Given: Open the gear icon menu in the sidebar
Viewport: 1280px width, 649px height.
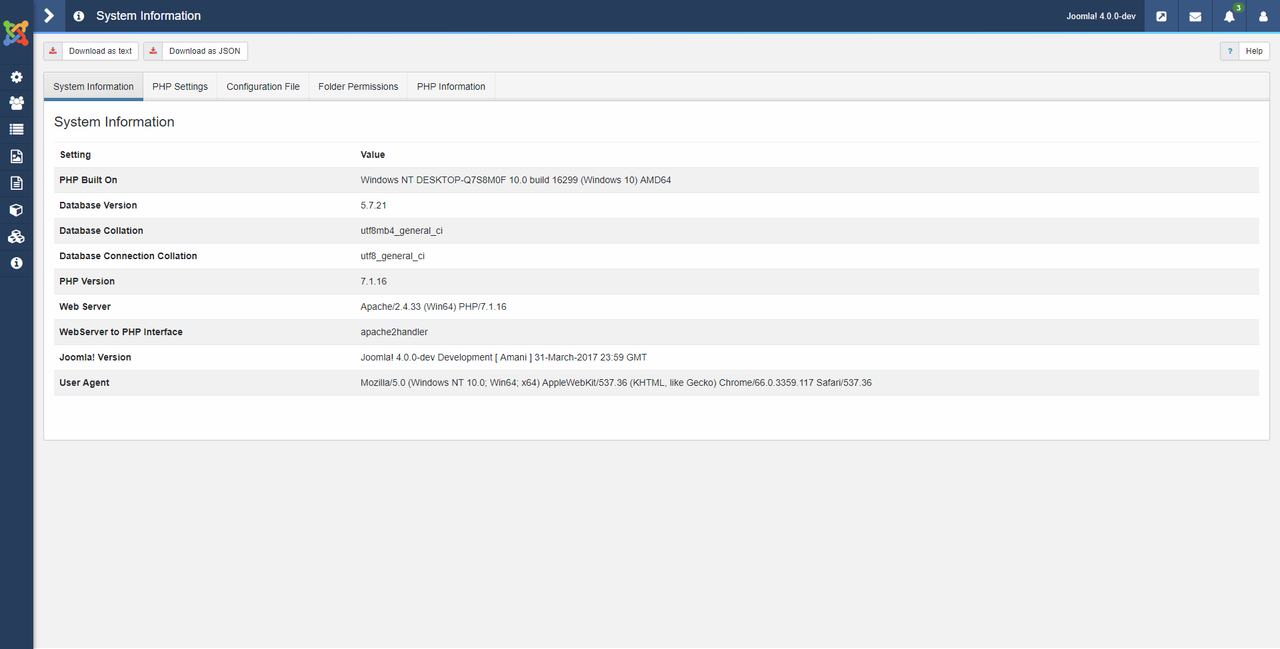Looking at the screenshot, I should pyautogui.click(x=16, y=77).
